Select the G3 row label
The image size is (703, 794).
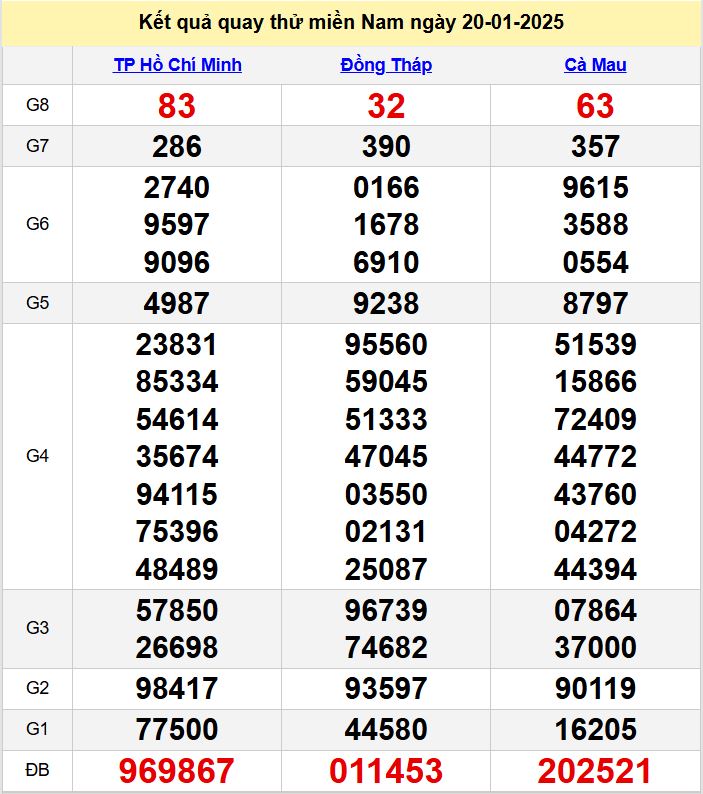[x=37, y=628]
